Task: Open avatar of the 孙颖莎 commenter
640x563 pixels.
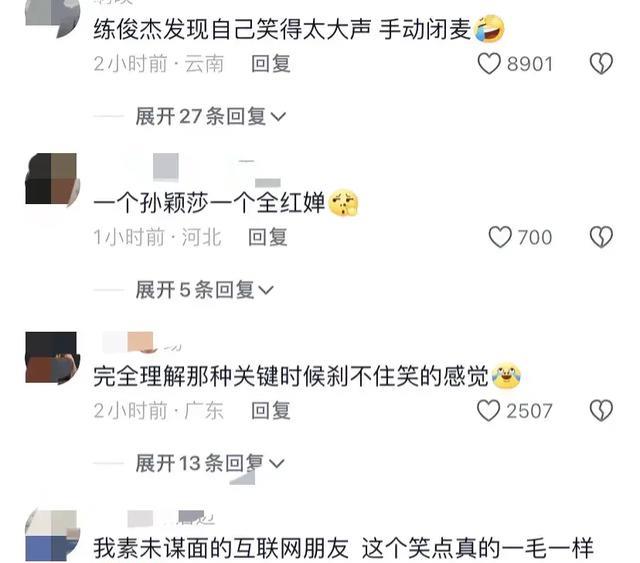Action: click(x=51, y=179)
